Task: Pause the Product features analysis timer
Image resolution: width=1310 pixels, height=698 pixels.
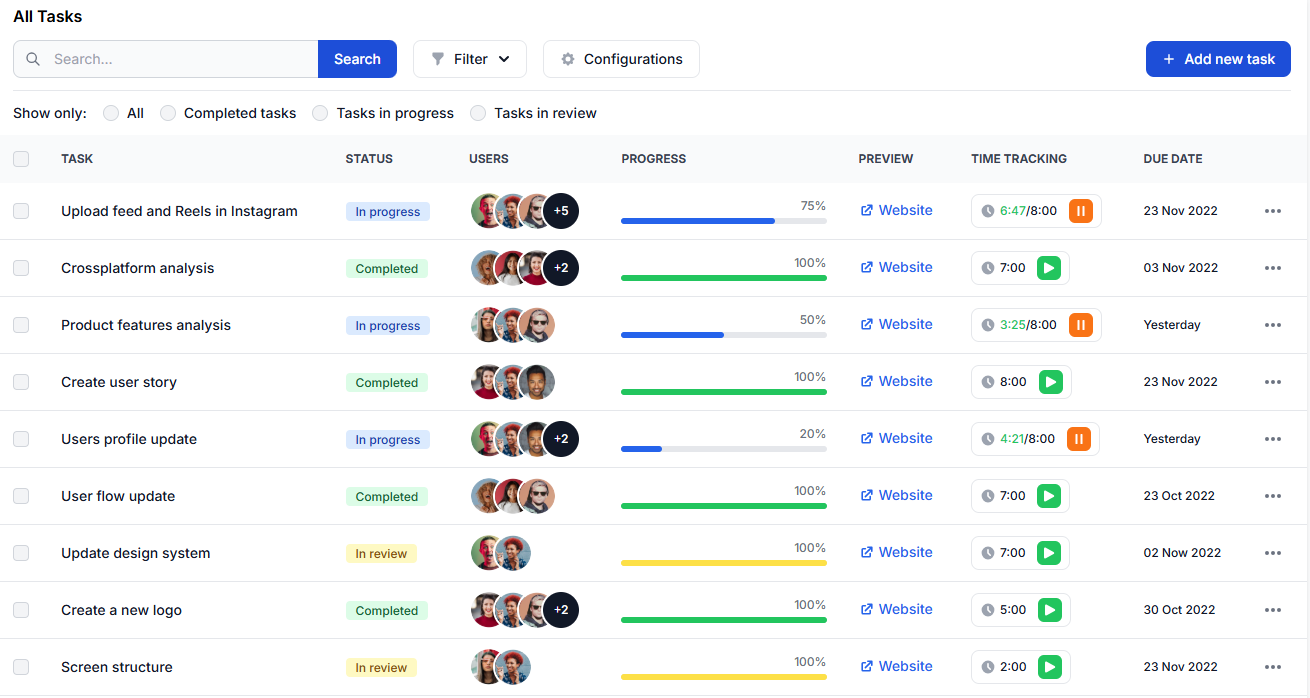Action: pyautogui.click(x=1080, y=325)
